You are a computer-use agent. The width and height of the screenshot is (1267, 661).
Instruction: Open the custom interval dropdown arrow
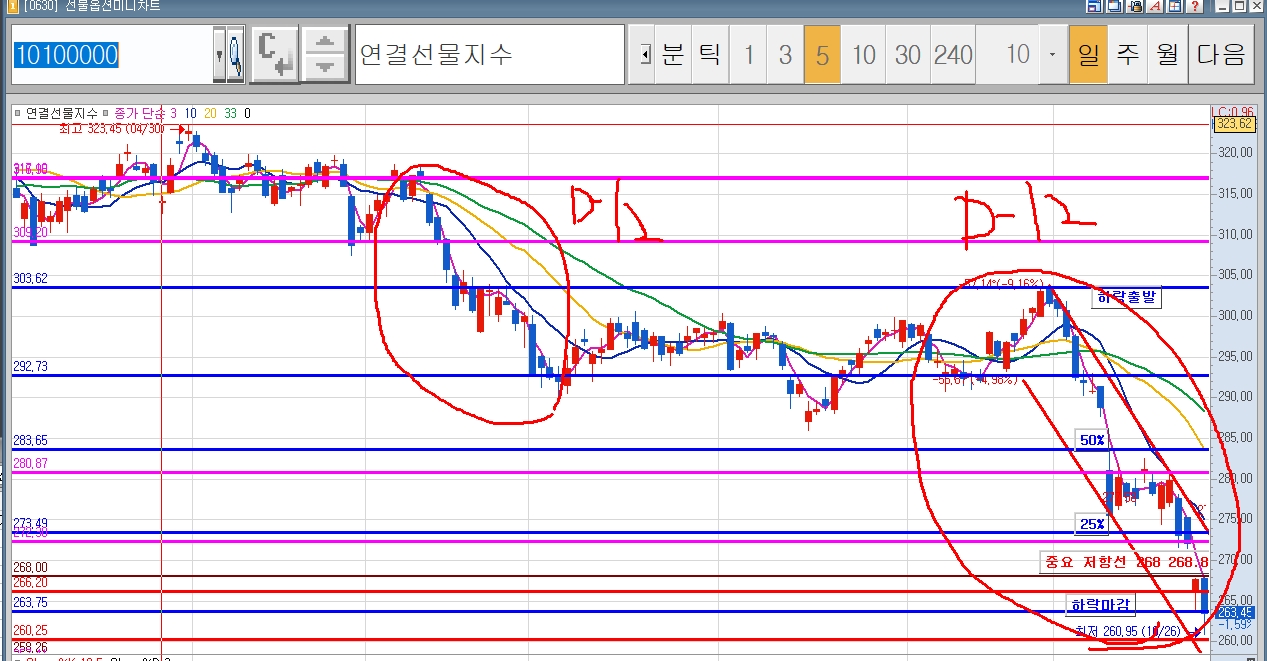tap(1051, 54)
